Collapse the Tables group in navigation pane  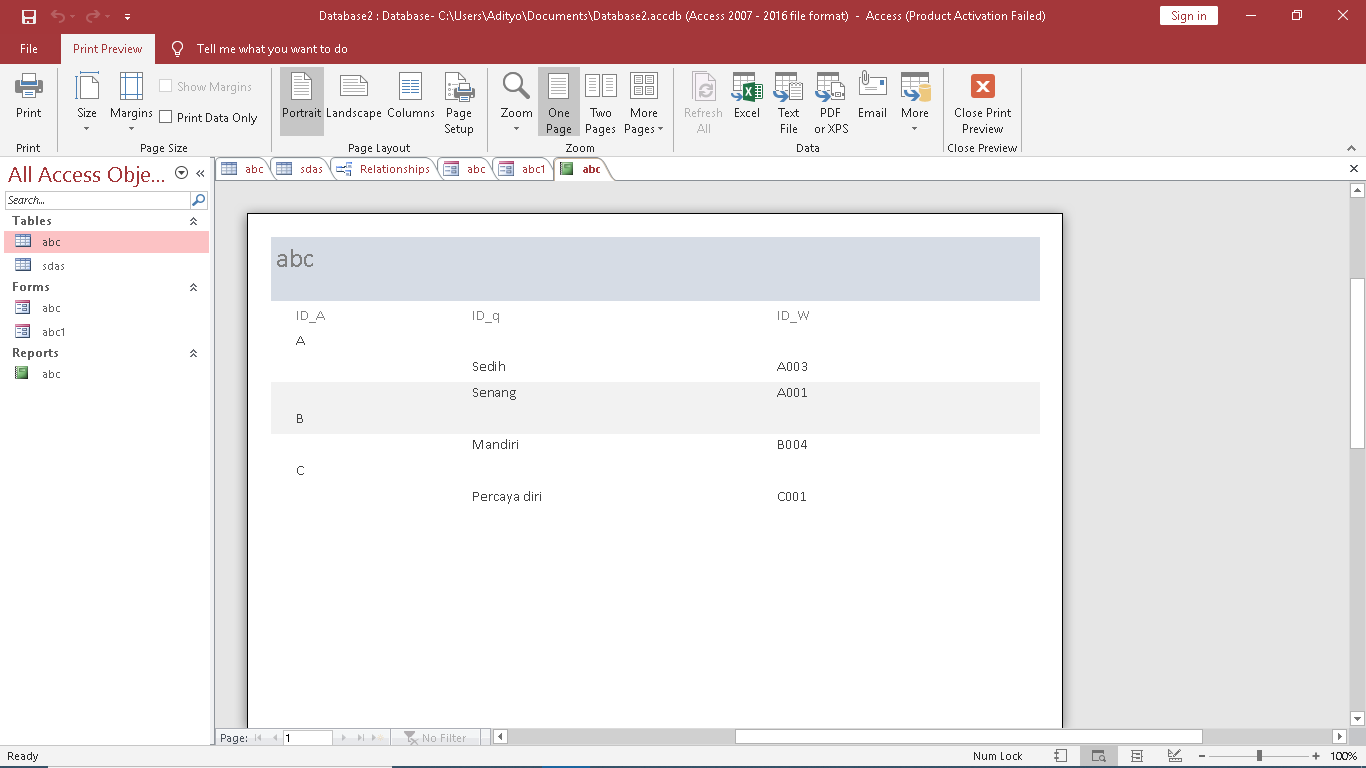tap(193, 221)
